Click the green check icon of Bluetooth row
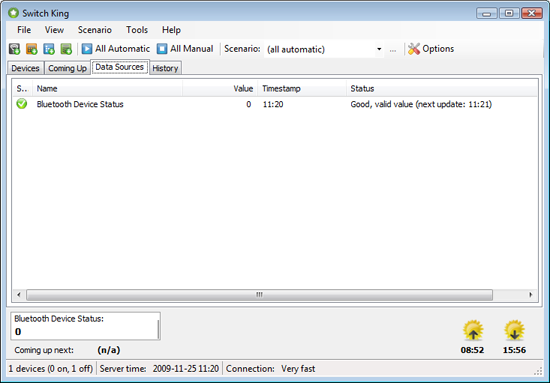The image size is (550, 383). (x=22, y=104)
